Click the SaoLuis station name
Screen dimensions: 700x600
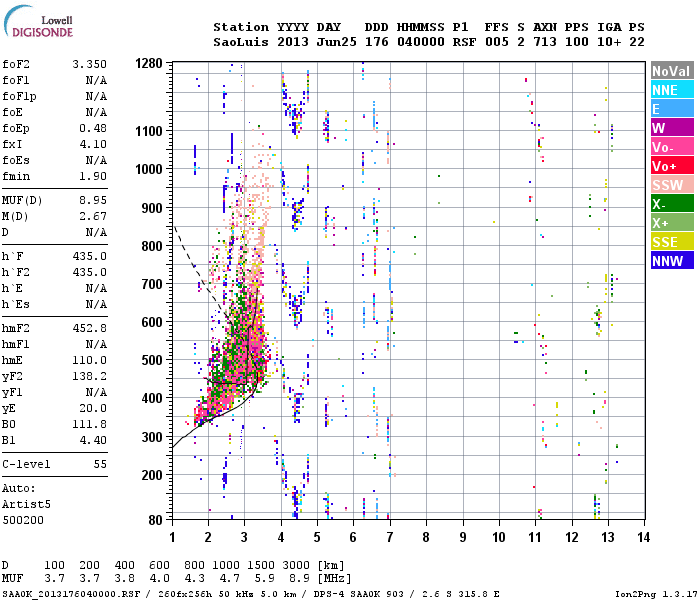(x=241, y=42)
